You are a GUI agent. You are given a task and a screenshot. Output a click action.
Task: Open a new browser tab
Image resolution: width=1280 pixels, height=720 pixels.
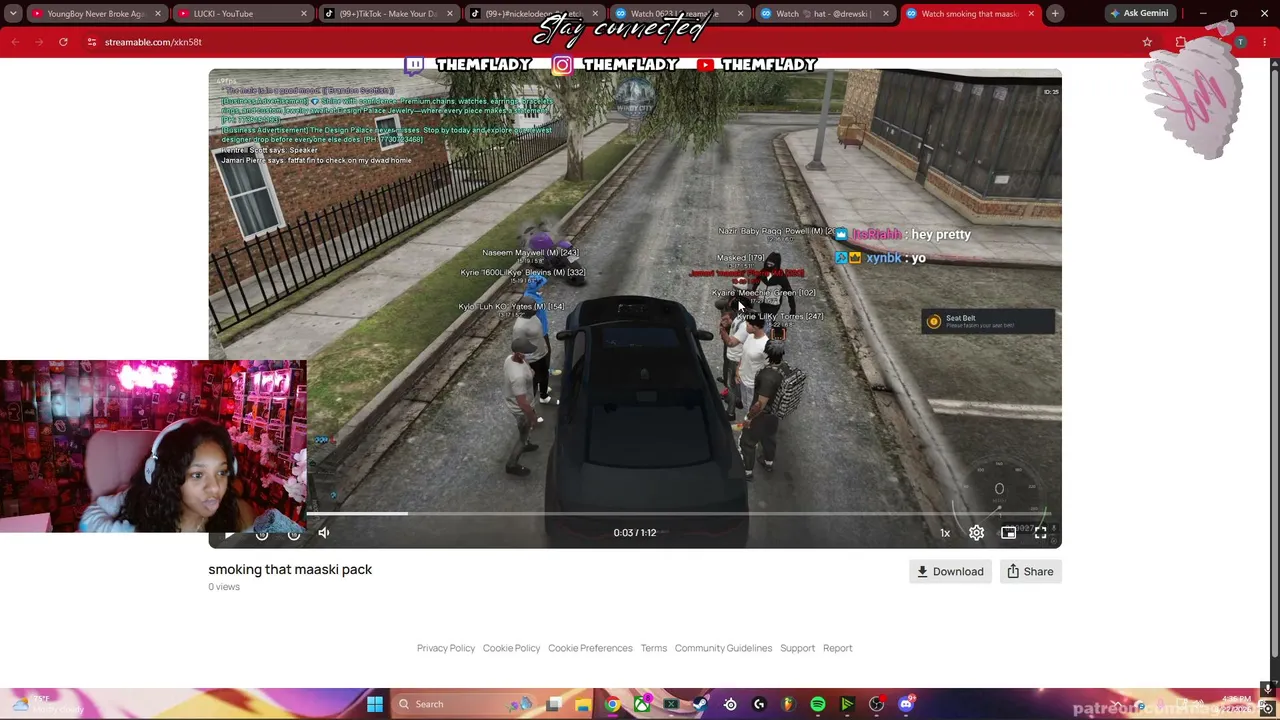[1055, 14]
